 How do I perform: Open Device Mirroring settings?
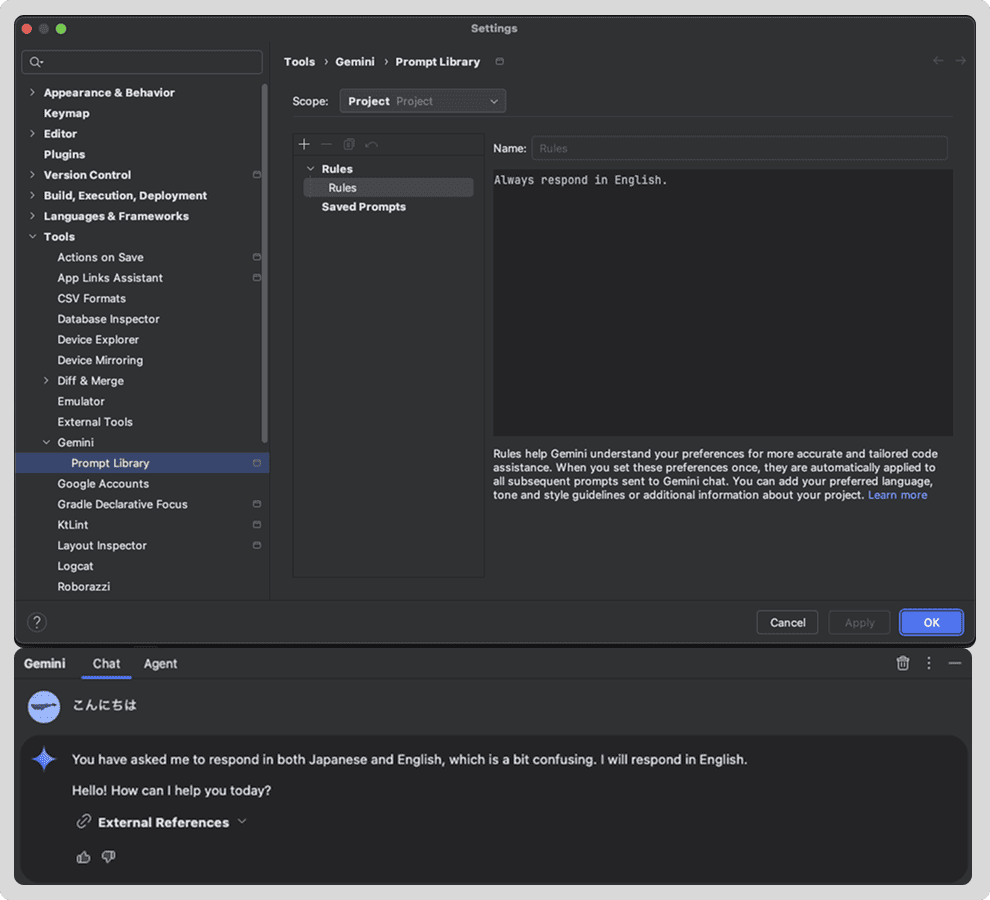point(100,360)
